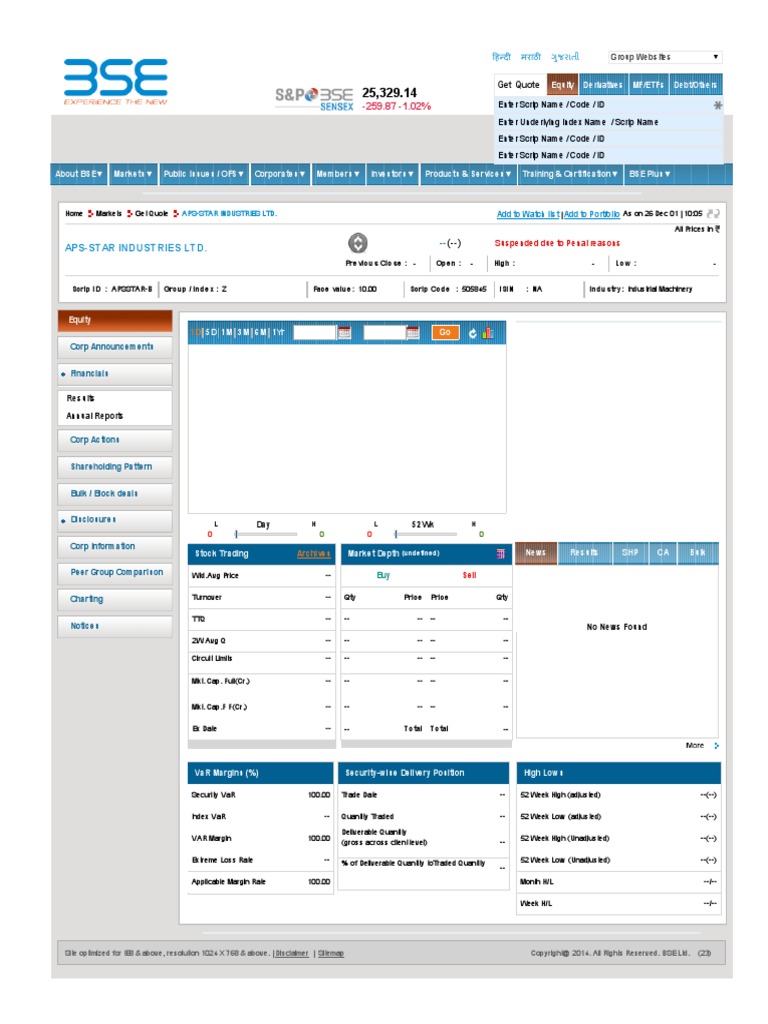Open the Sitemap footer link
The width and height of the screenshot is (768, 1024).
(x=331, y=953)
